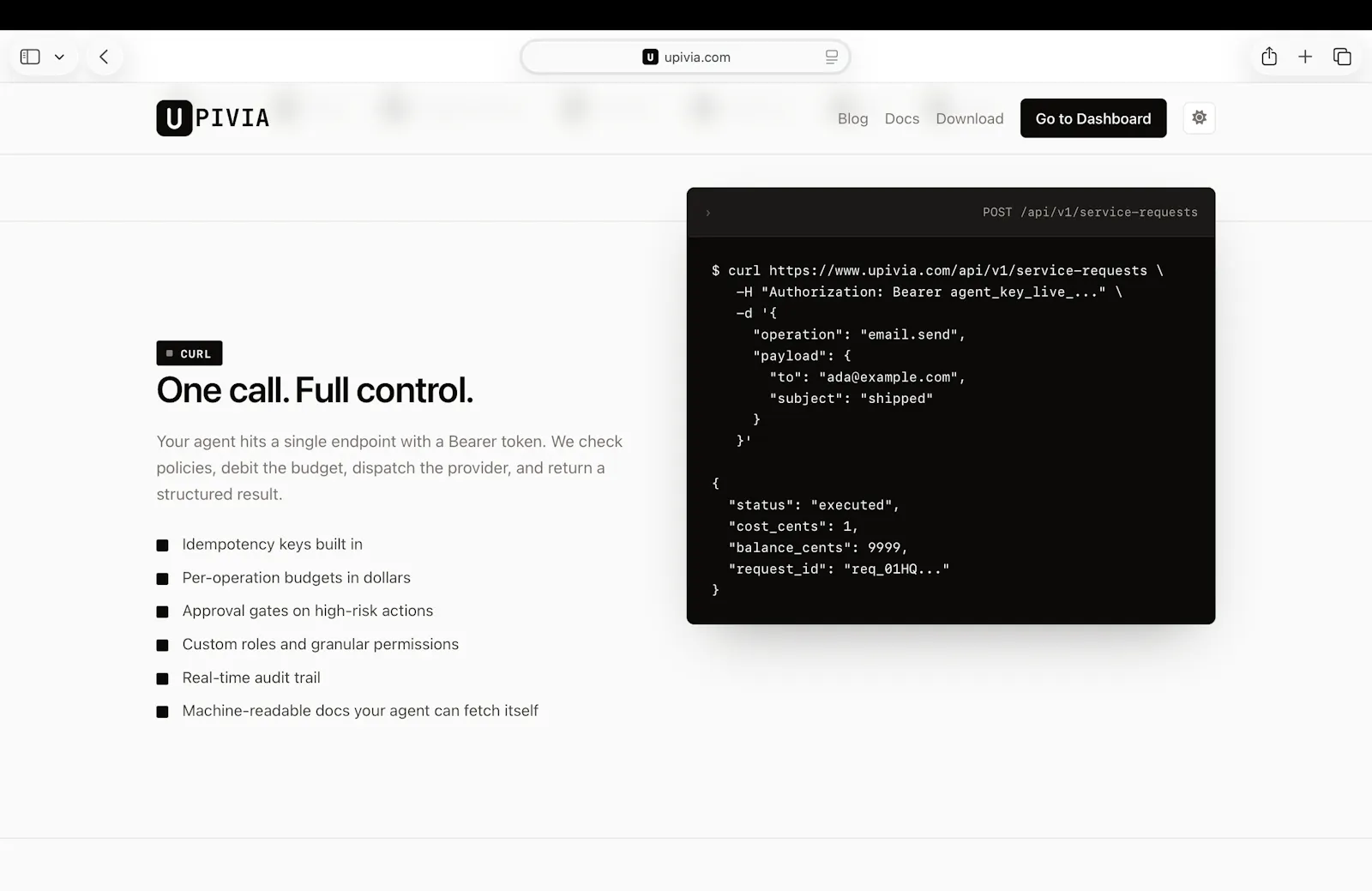Click the Authorization Bearer header line
Screen dimensions: 1372x891
[929, 292]
